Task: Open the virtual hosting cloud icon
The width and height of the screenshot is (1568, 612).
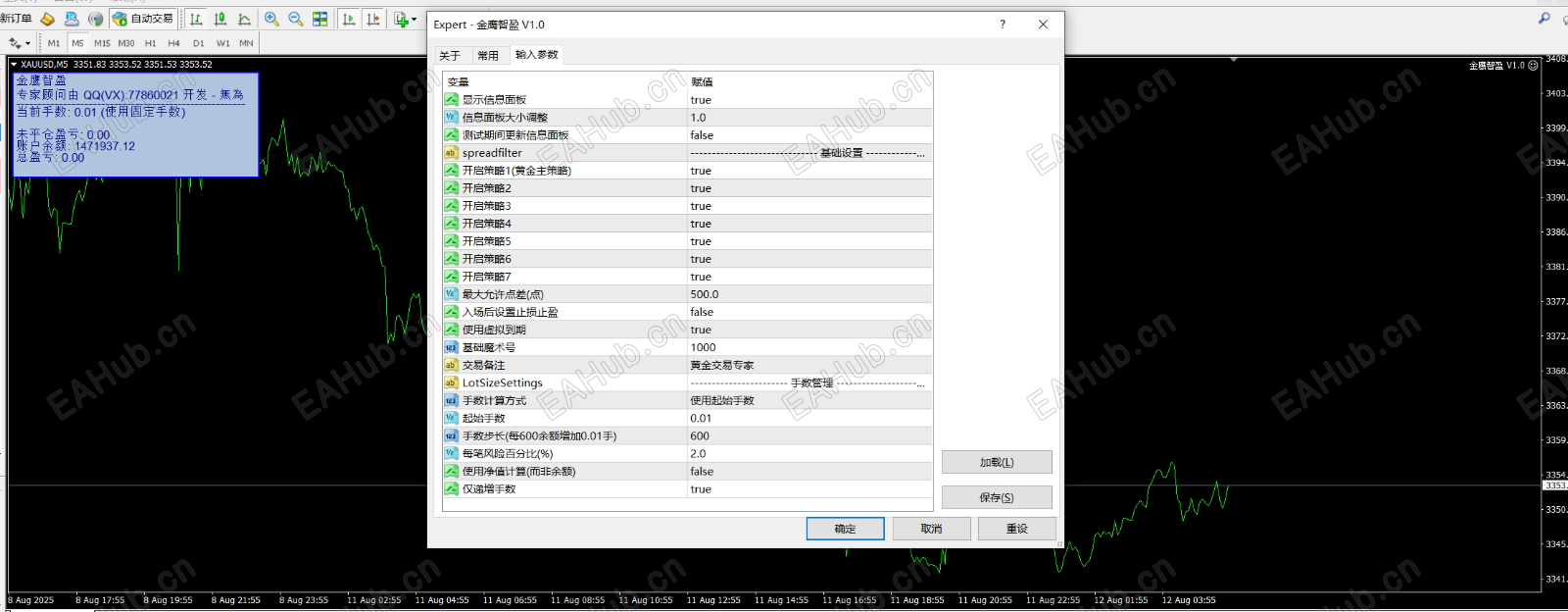Action: point(72,19)
